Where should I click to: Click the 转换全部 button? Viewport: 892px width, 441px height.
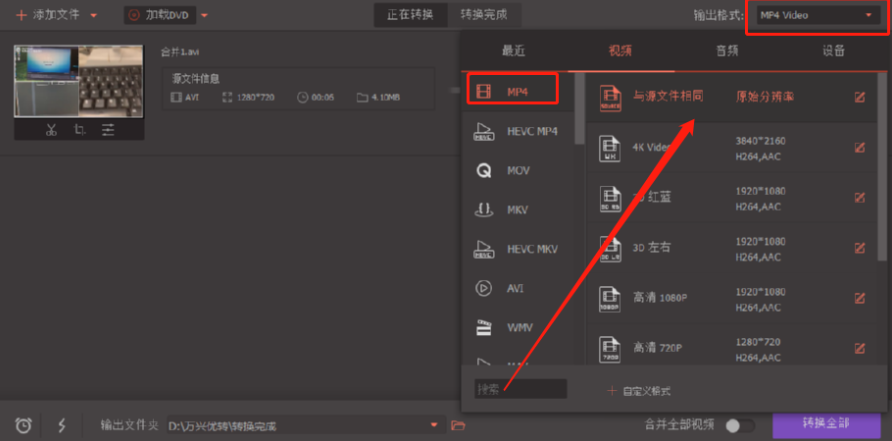click(826, 423)
